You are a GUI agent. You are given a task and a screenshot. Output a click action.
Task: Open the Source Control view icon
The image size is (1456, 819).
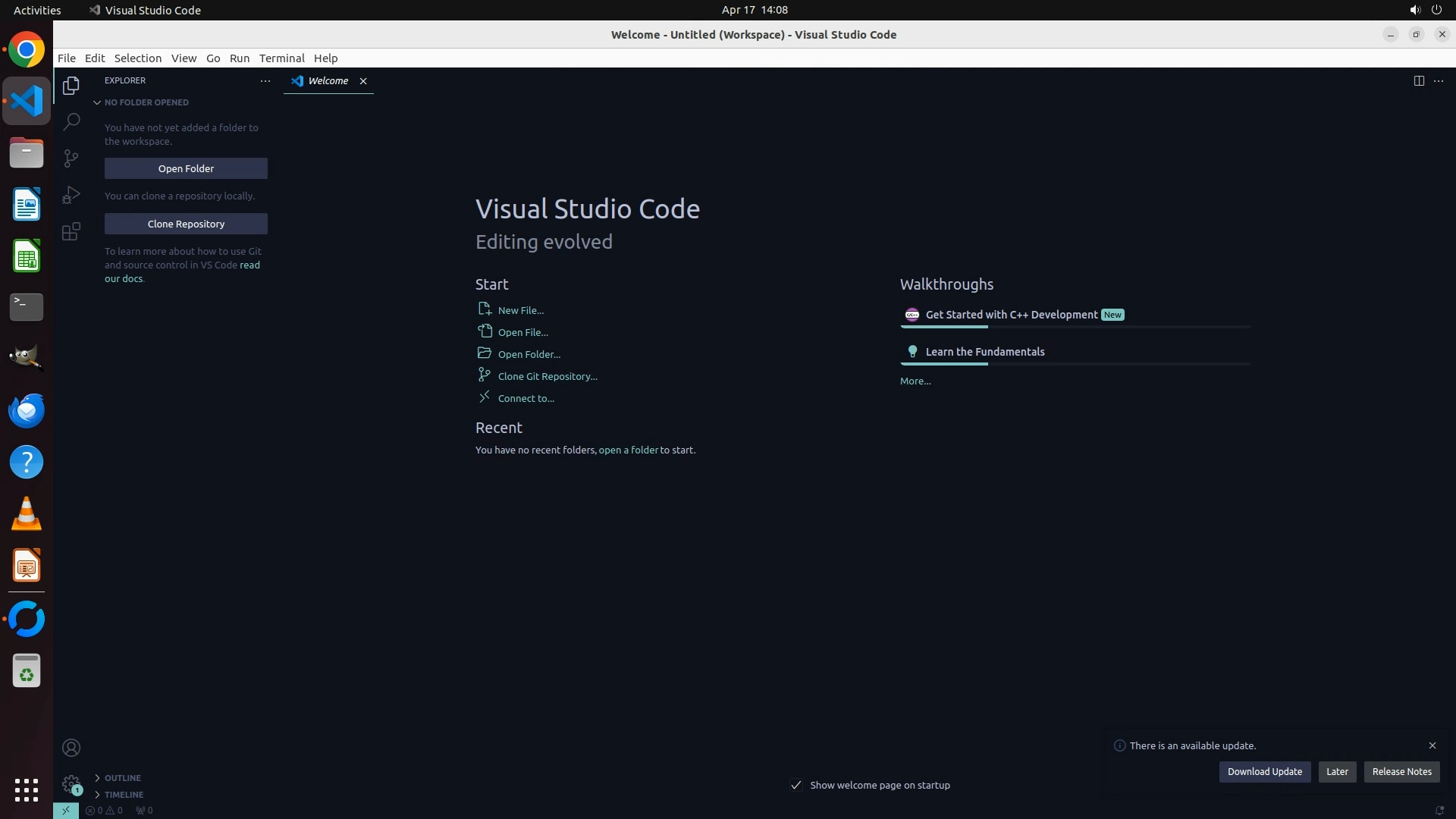(71, 158)
